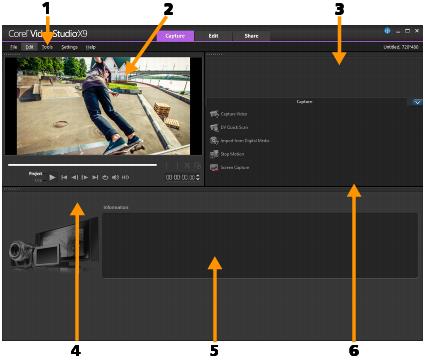Toggle the Repeat playback button
The height and width of the screenshot is (361, 425).
pos(105,177)
